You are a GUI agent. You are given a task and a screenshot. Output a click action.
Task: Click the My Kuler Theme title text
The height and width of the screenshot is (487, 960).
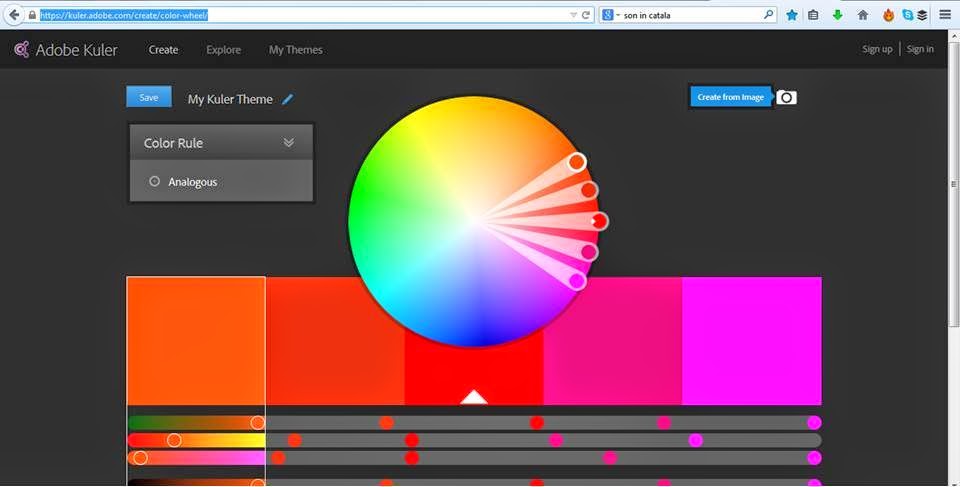pos(230,99)
